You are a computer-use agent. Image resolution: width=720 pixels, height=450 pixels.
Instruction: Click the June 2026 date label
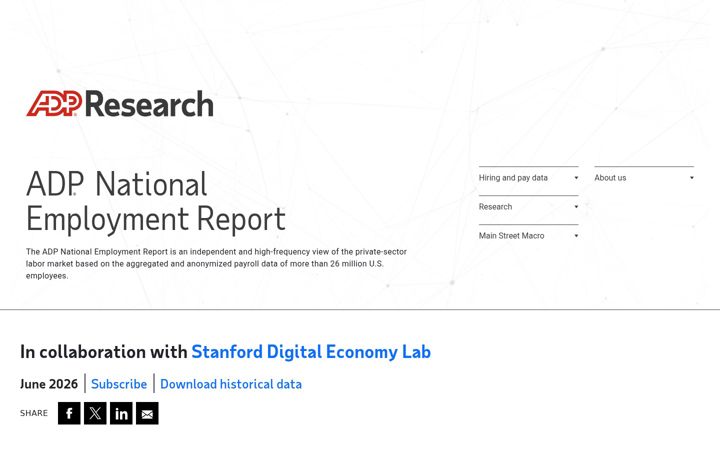coord(49,384)
